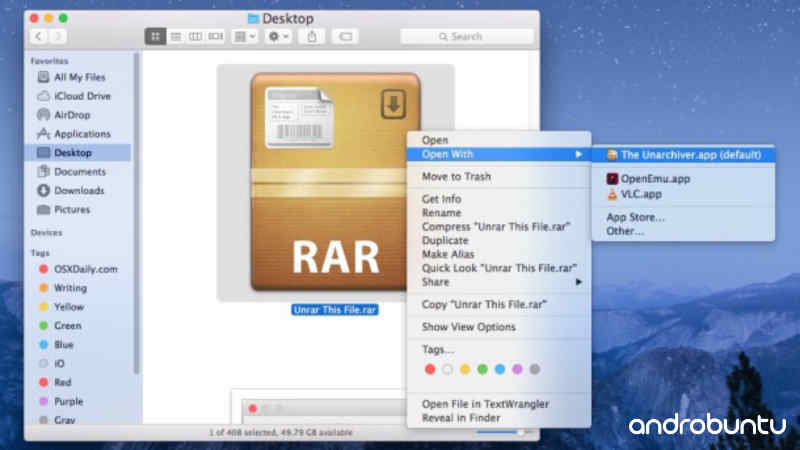Click the Desktop folder title icon
Image resolution: width=800 pixels, height=450 pixels.
[253, 19]
